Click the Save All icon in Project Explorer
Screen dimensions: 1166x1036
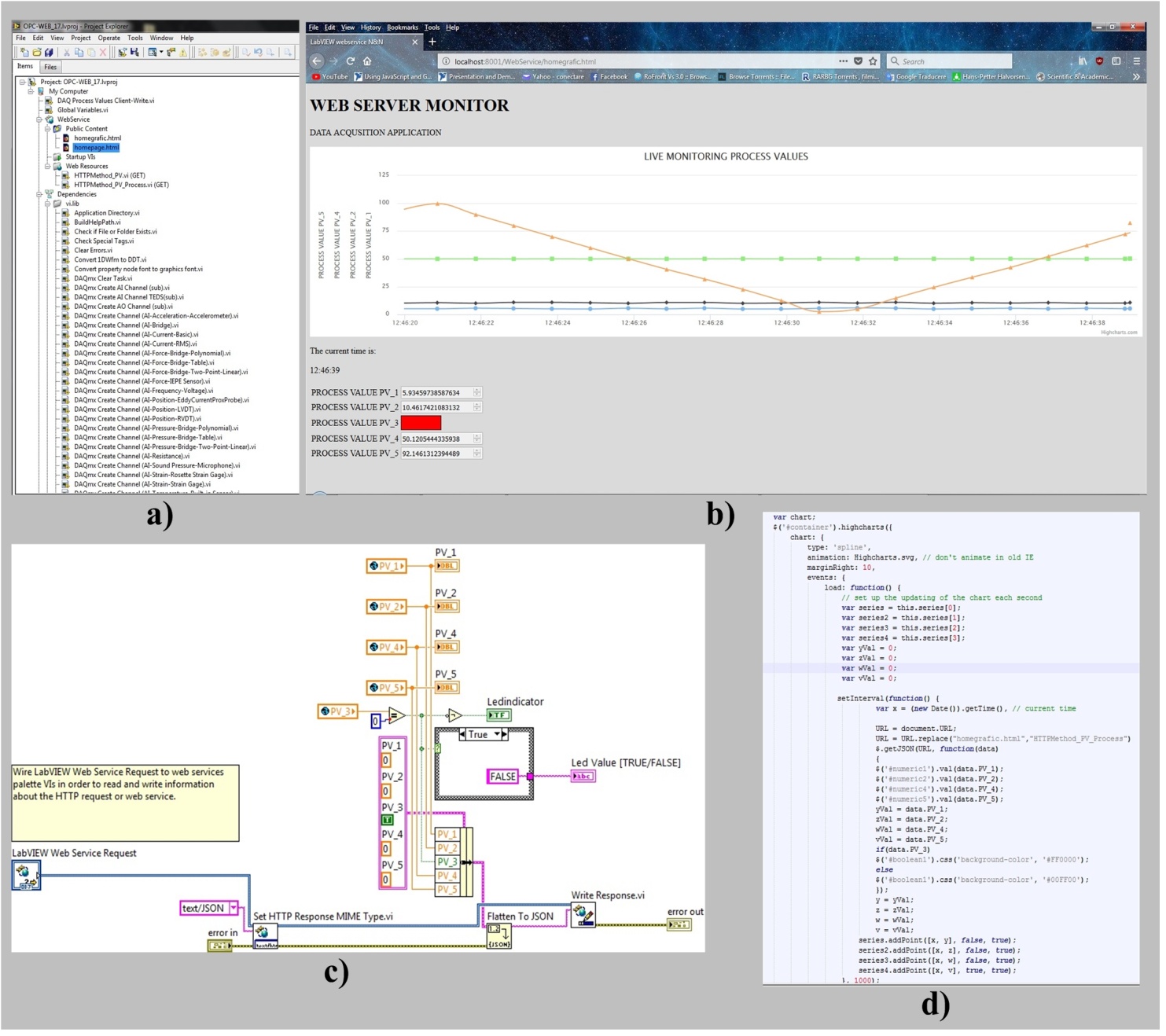[49, 53]
